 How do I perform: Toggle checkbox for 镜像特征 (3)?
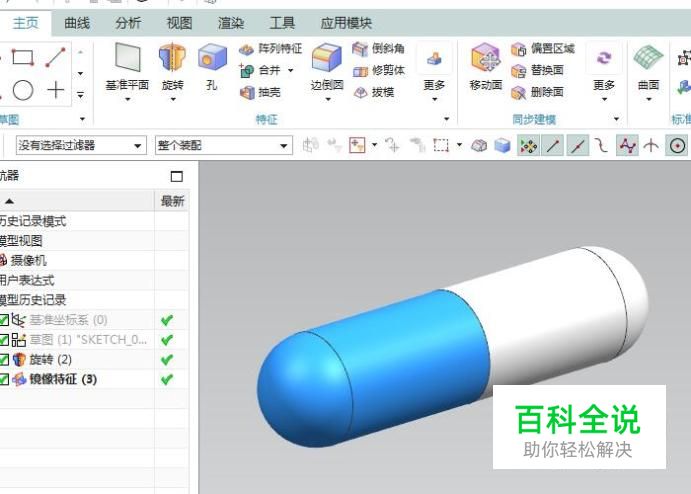(4, 379)
